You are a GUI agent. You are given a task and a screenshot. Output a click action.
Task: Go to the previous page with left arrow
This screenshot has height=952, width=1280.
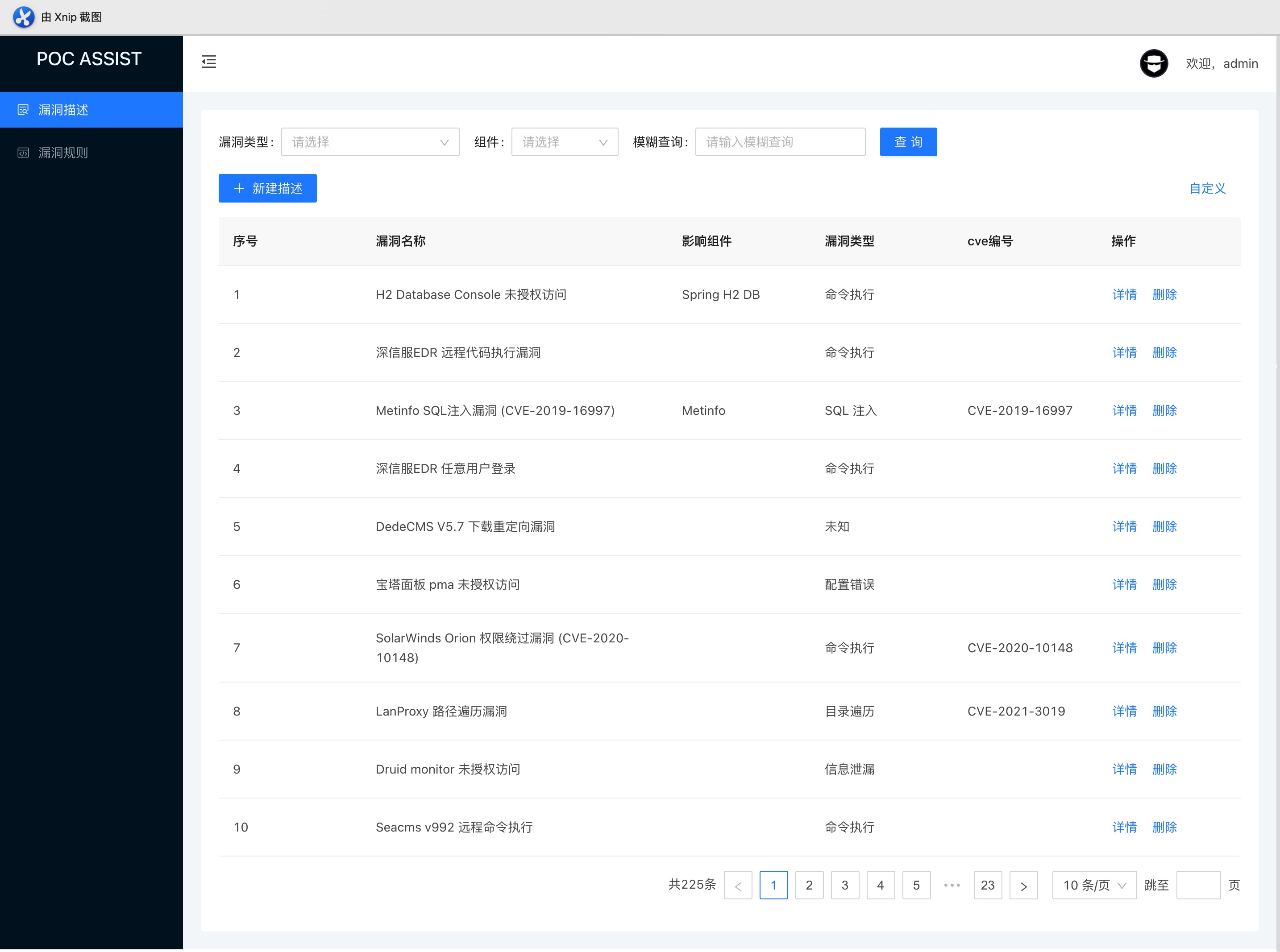pos(737,885)
